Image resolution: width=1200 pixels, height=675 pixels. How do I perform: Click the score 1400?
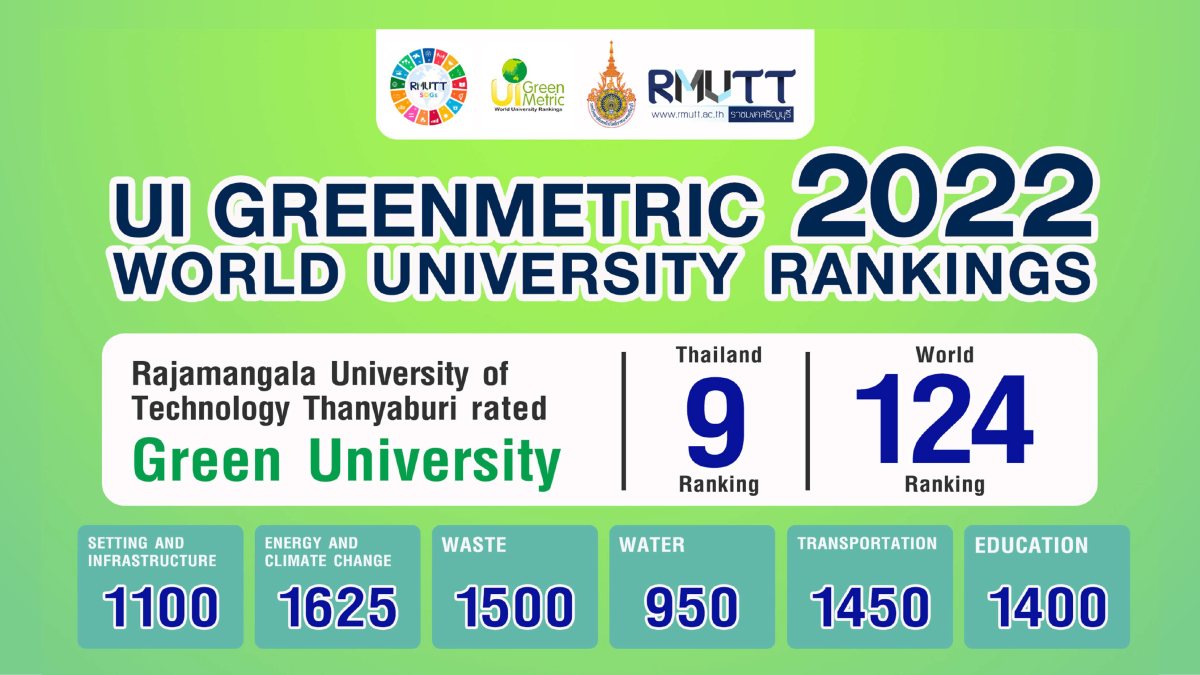tap(1048, 608)
